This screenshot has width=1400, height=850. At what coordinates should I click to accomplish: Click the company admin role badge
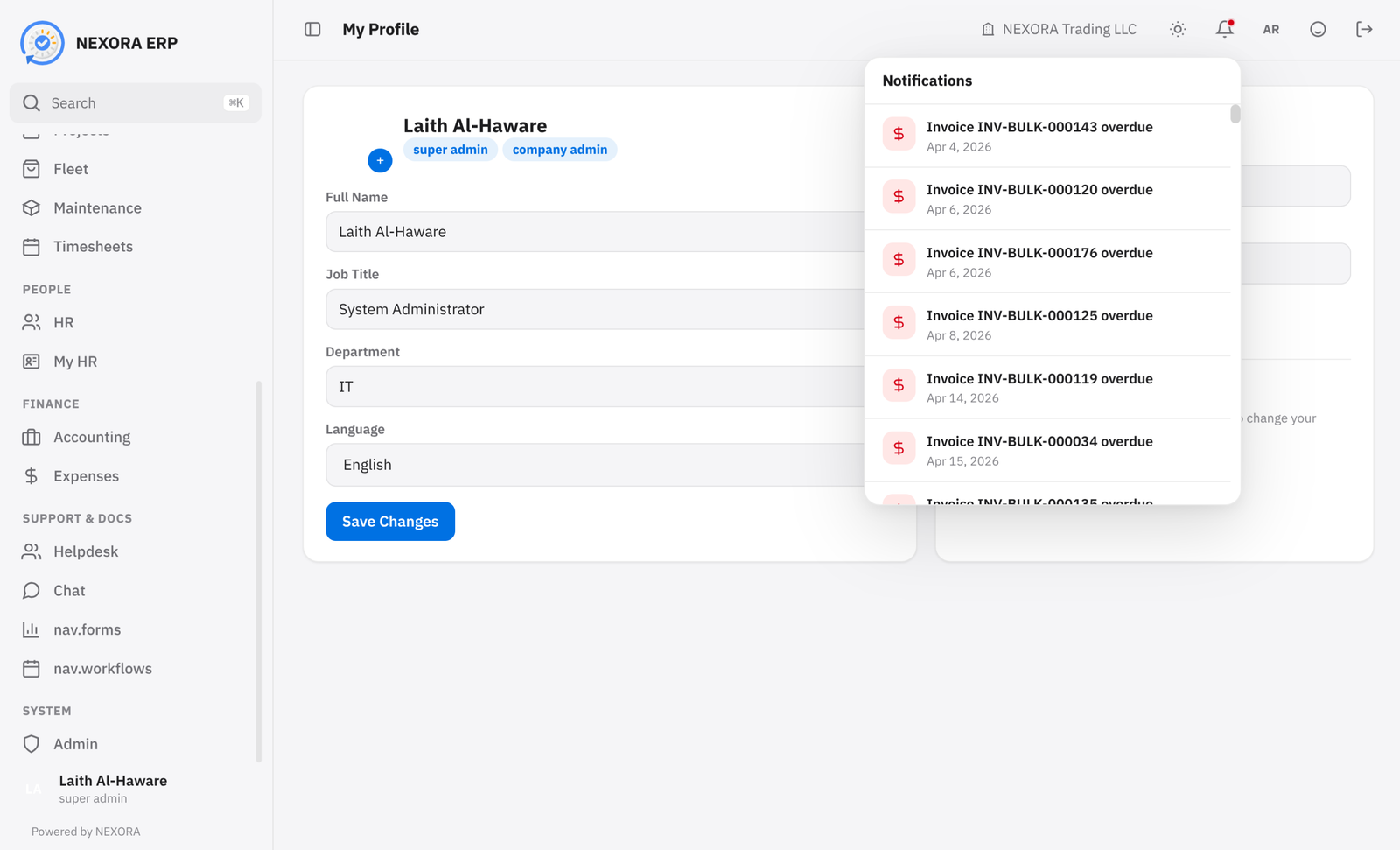pyautogui.click(x=560, y=150)
